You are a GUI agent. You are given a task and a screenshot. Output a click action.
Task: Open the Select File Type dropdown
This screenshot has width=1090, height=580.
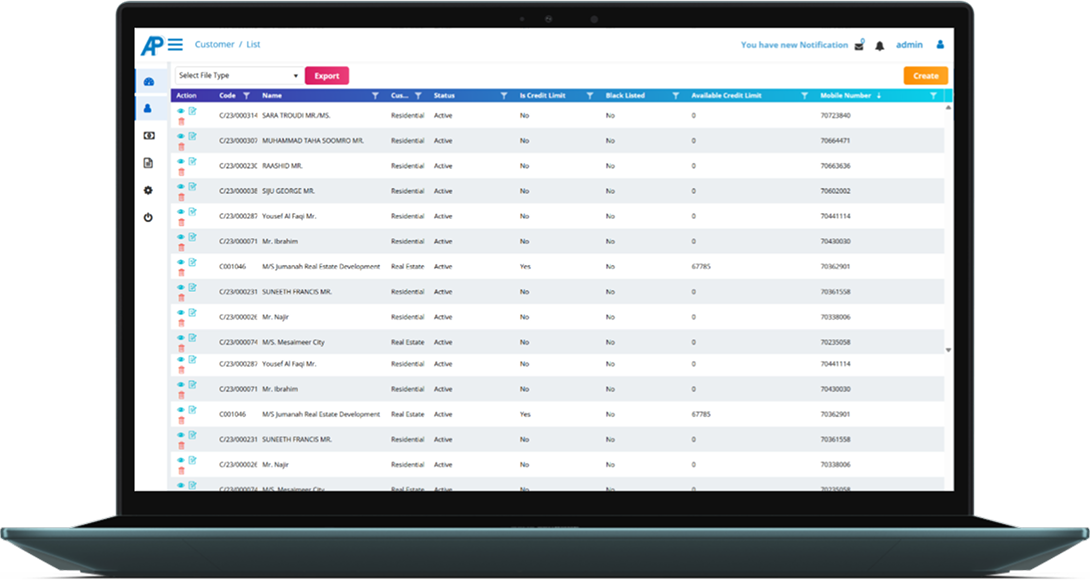point(238,76)
